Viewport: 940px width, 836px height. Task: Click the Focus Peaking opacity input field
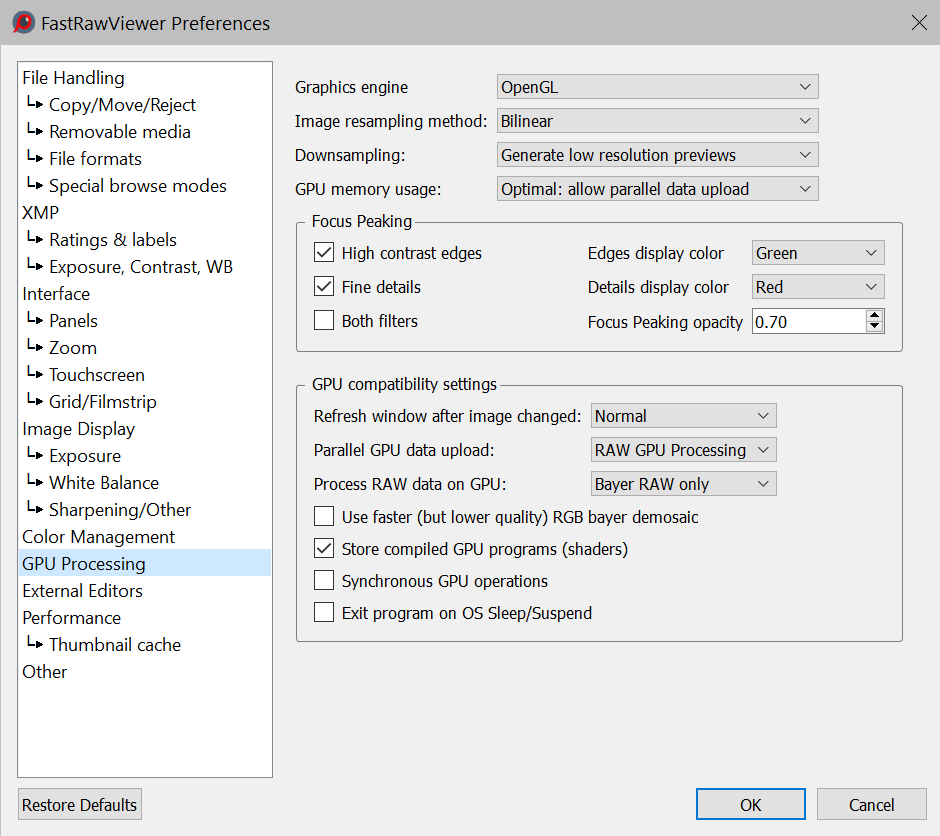(x=807, y=321)
